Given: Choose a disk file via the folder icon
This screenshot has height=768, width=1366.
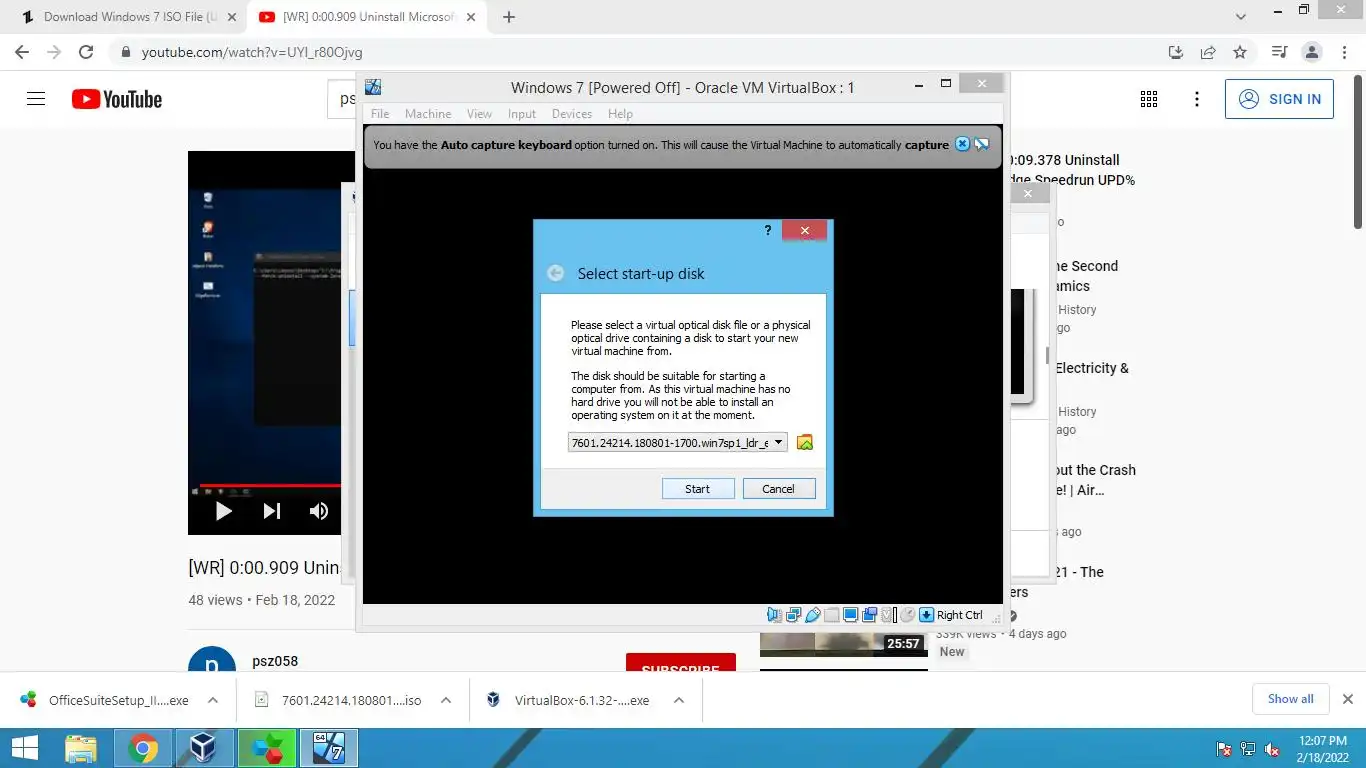Looking at the screenshot, I should coord(805,442).
